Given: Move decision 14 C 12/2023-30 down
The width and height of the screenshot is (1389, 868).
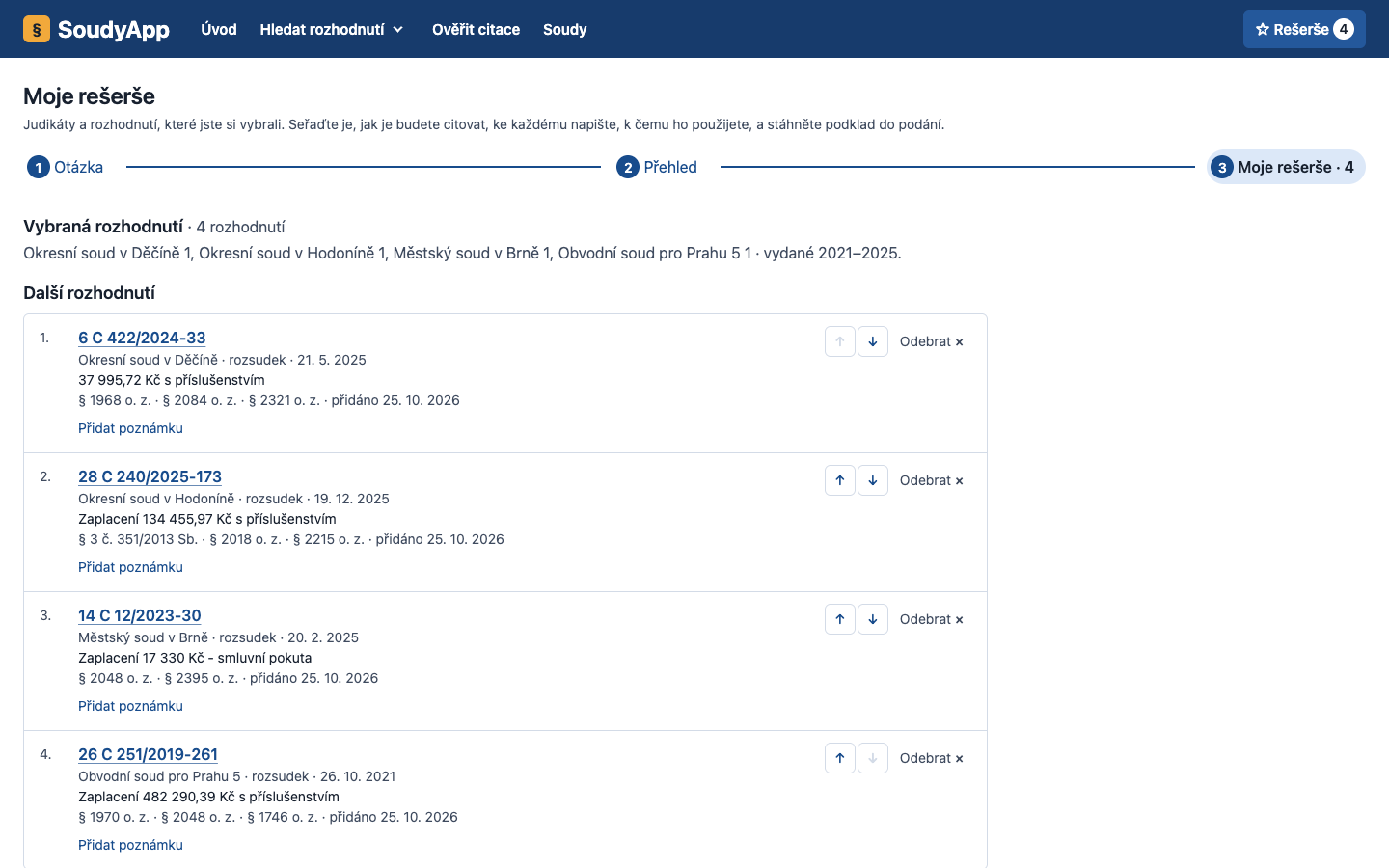Looking at the screenshot, I should coord(873,619).
